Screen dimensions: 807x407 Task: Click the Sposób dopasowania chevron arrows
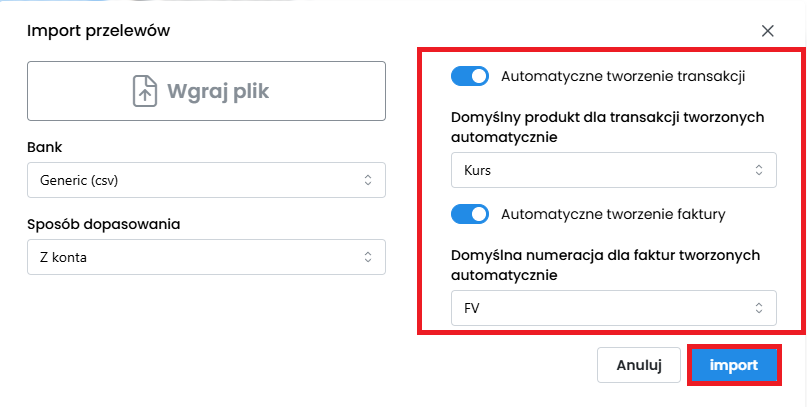pos(367,257)
